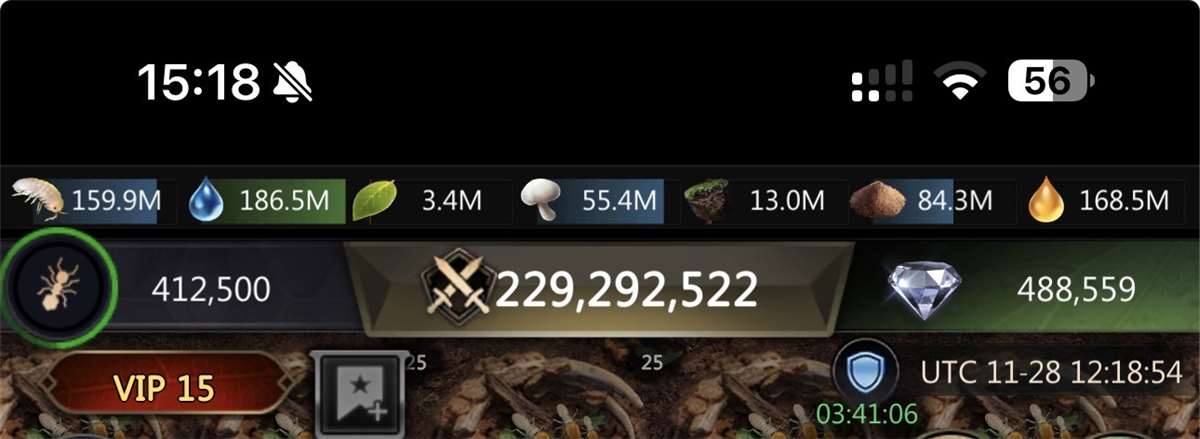Tap the ant avatar profile icon
This screenshot has height=439, width=1200.
coord(59,289)
